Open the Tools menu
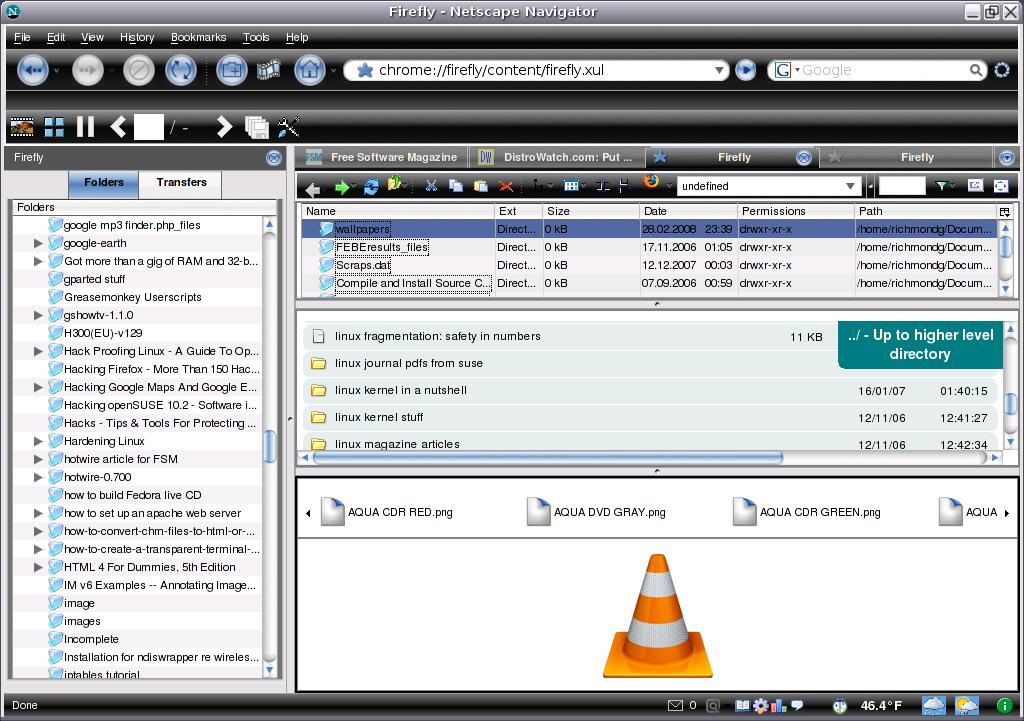This screenshot has height=721, width=1024. [x=256, y=37]
